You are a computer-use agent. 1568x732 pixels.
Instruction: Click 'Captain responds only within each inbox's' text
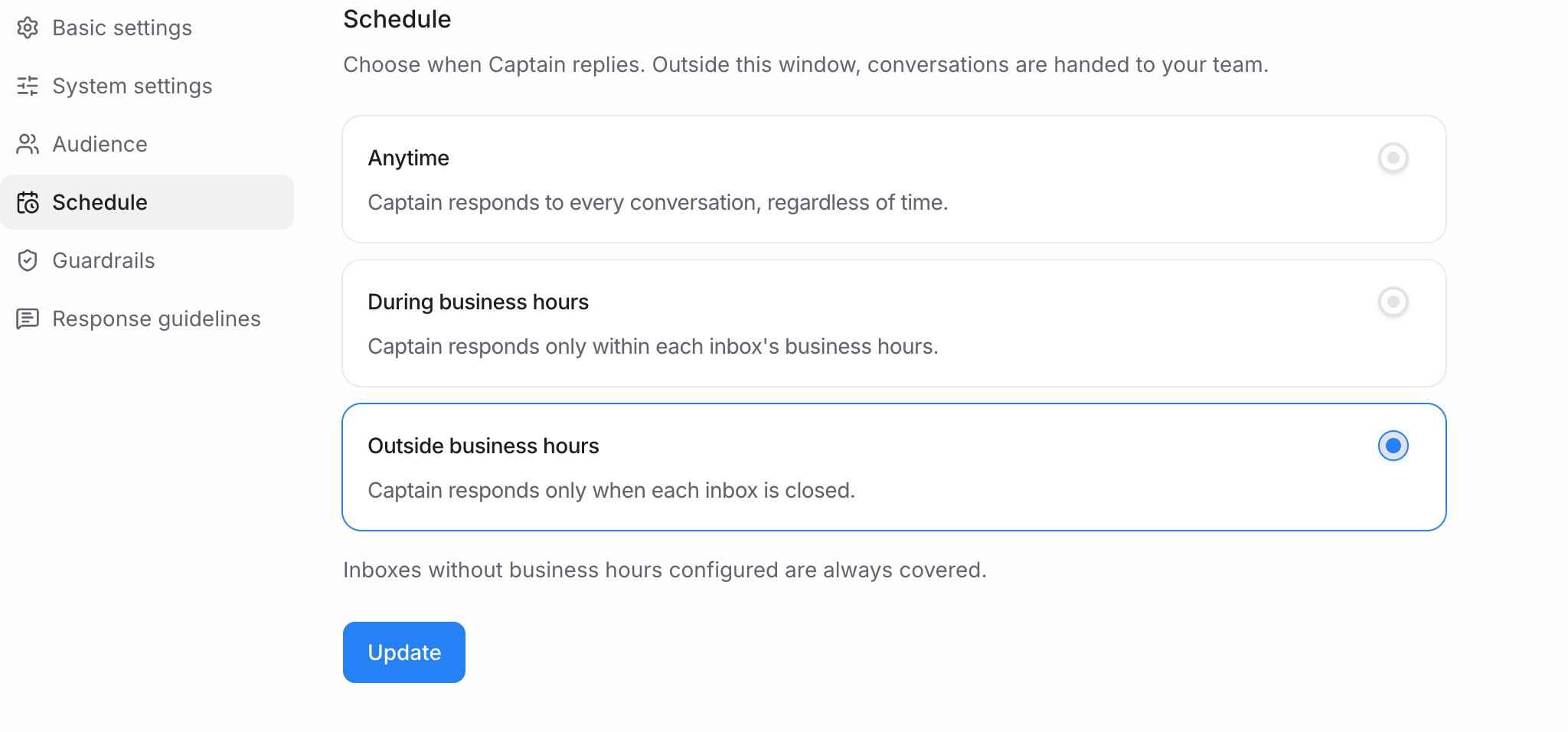tap(653, 346)
